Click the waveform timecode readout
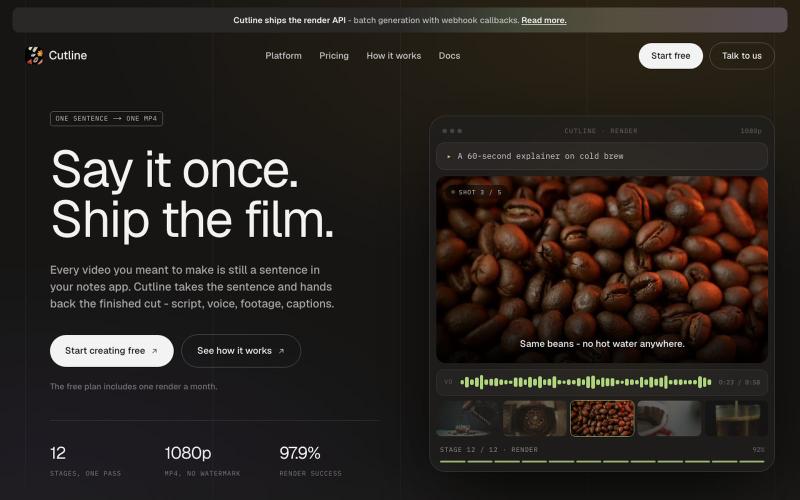The width and height of the screenshot is (800, 500). 739,382
